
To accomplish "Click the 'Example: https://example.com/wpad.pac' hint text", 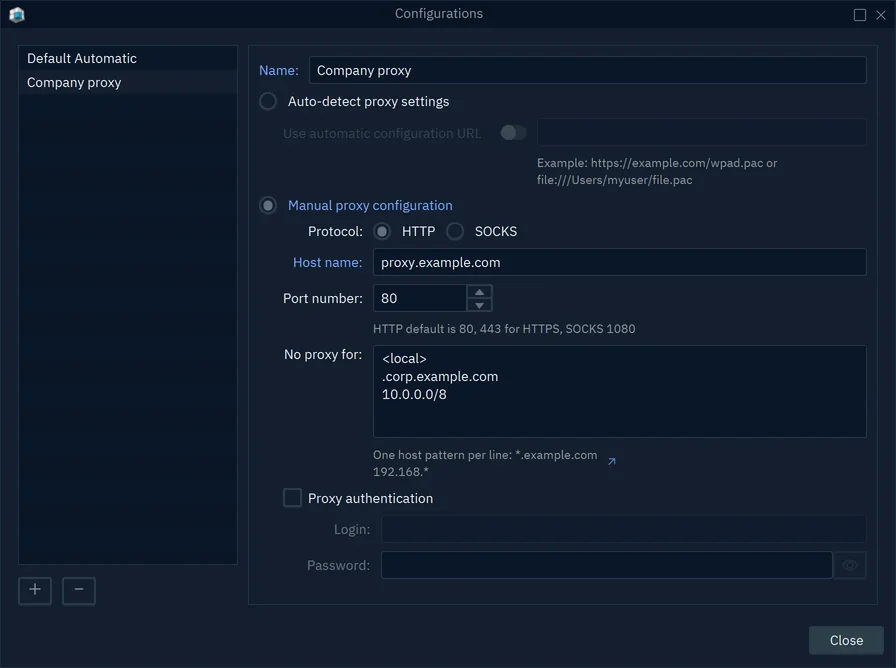I will click(657, 171).
